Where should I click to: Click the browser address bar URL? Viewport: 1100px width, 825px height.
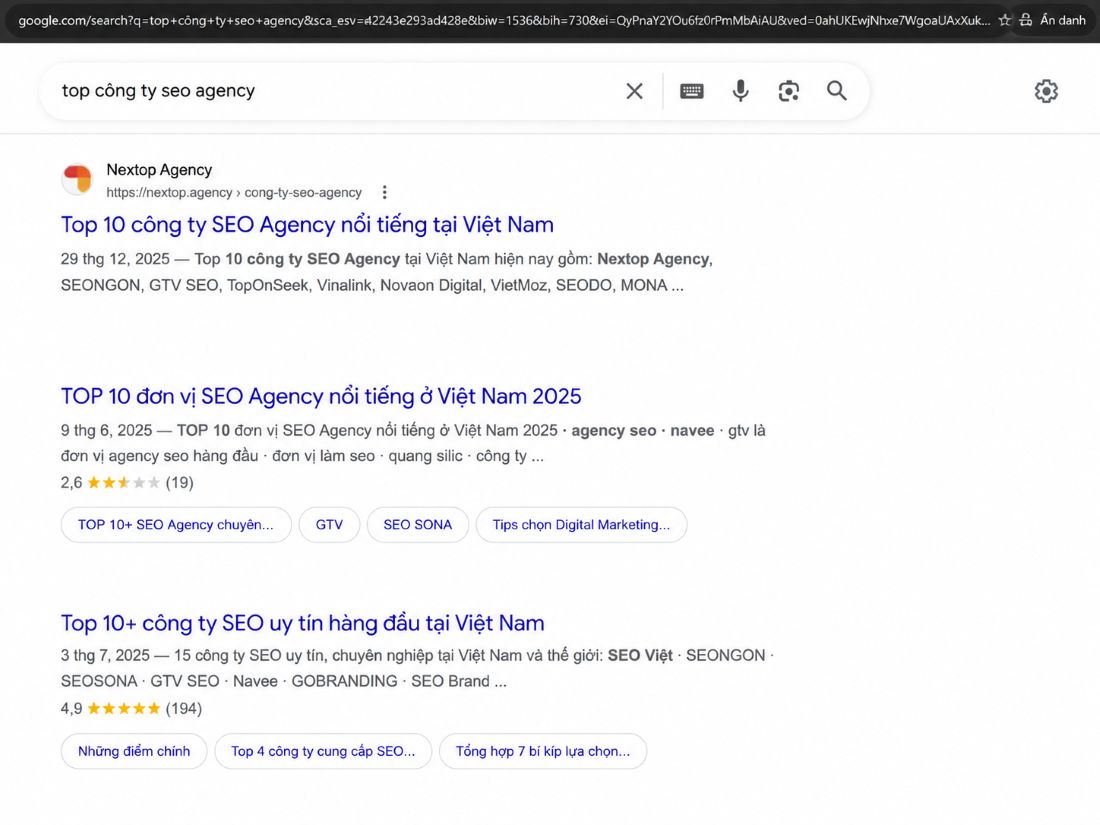coord(504,20)
